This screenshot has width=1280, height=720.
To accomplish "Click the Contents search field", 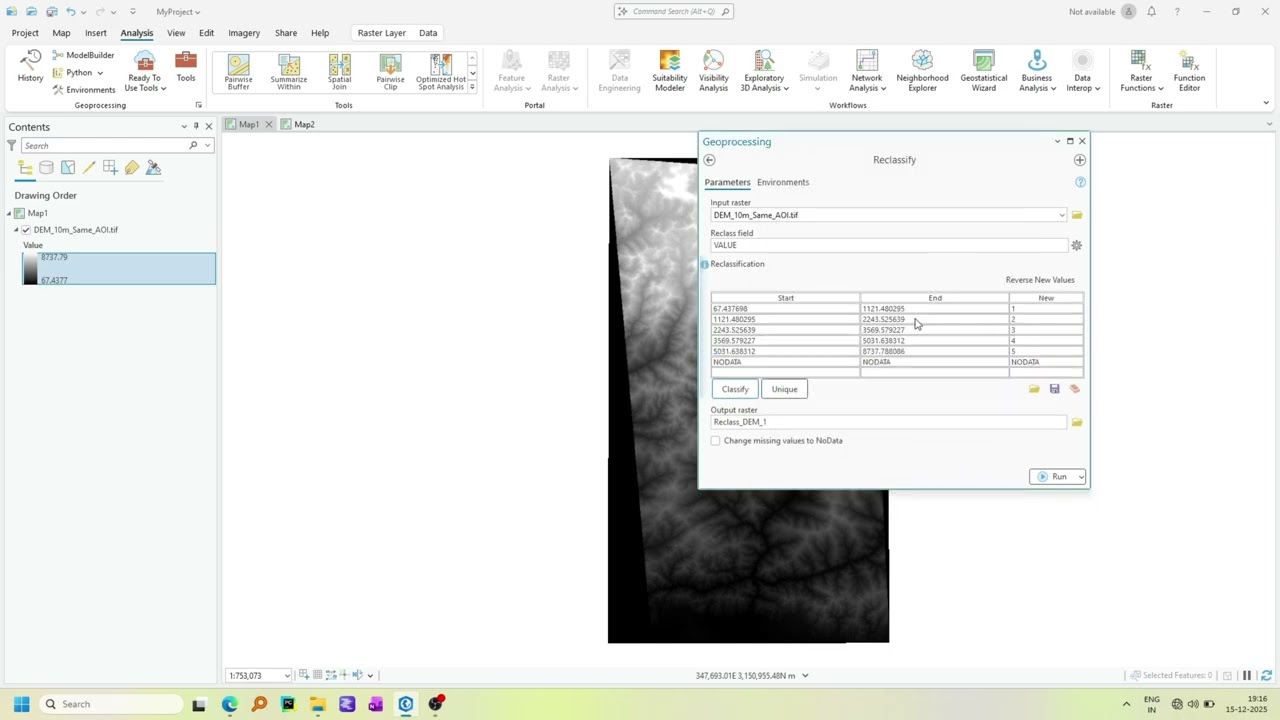I will pos(105,145).
